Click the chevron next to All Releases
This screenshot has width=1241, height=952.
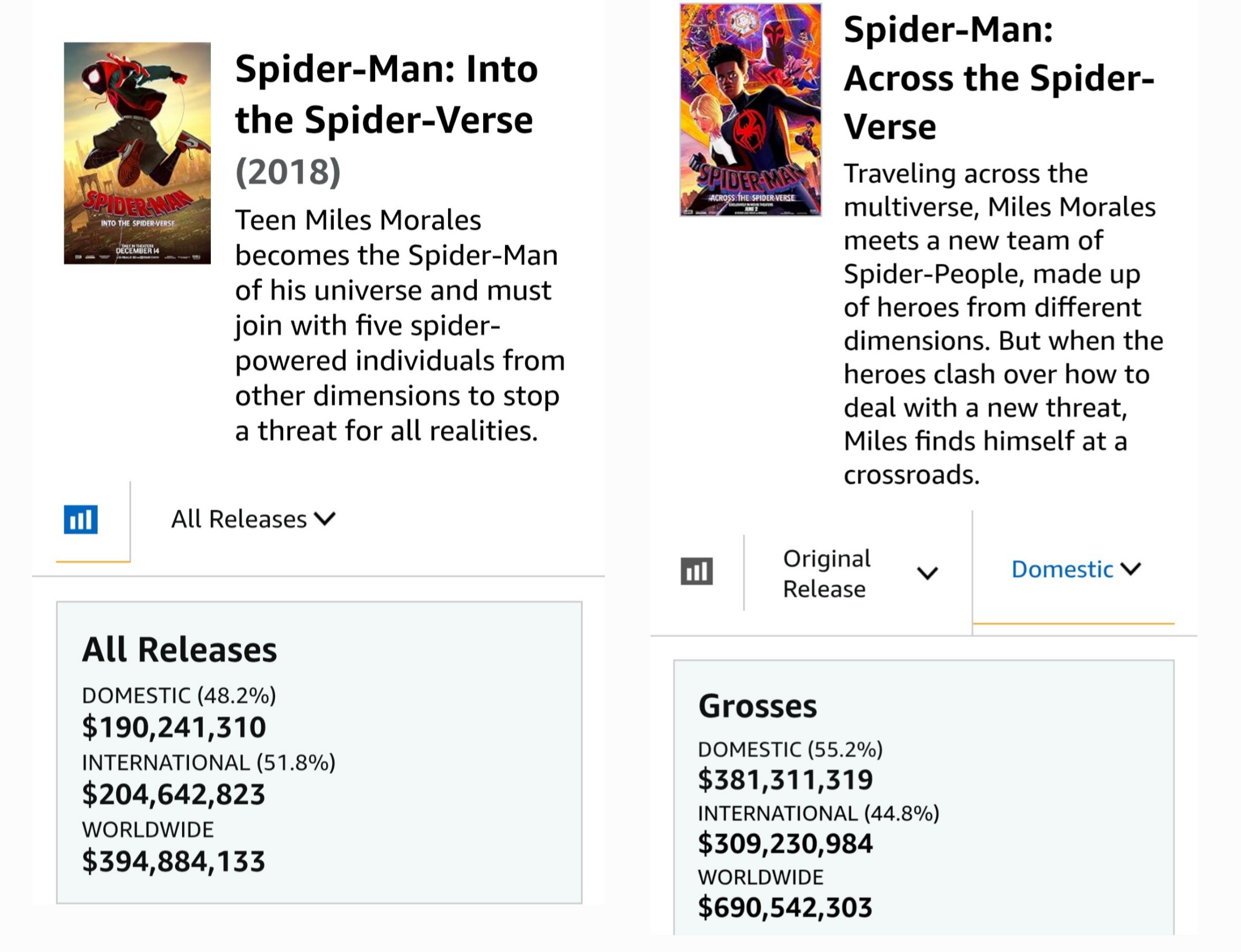coord(325,519)
